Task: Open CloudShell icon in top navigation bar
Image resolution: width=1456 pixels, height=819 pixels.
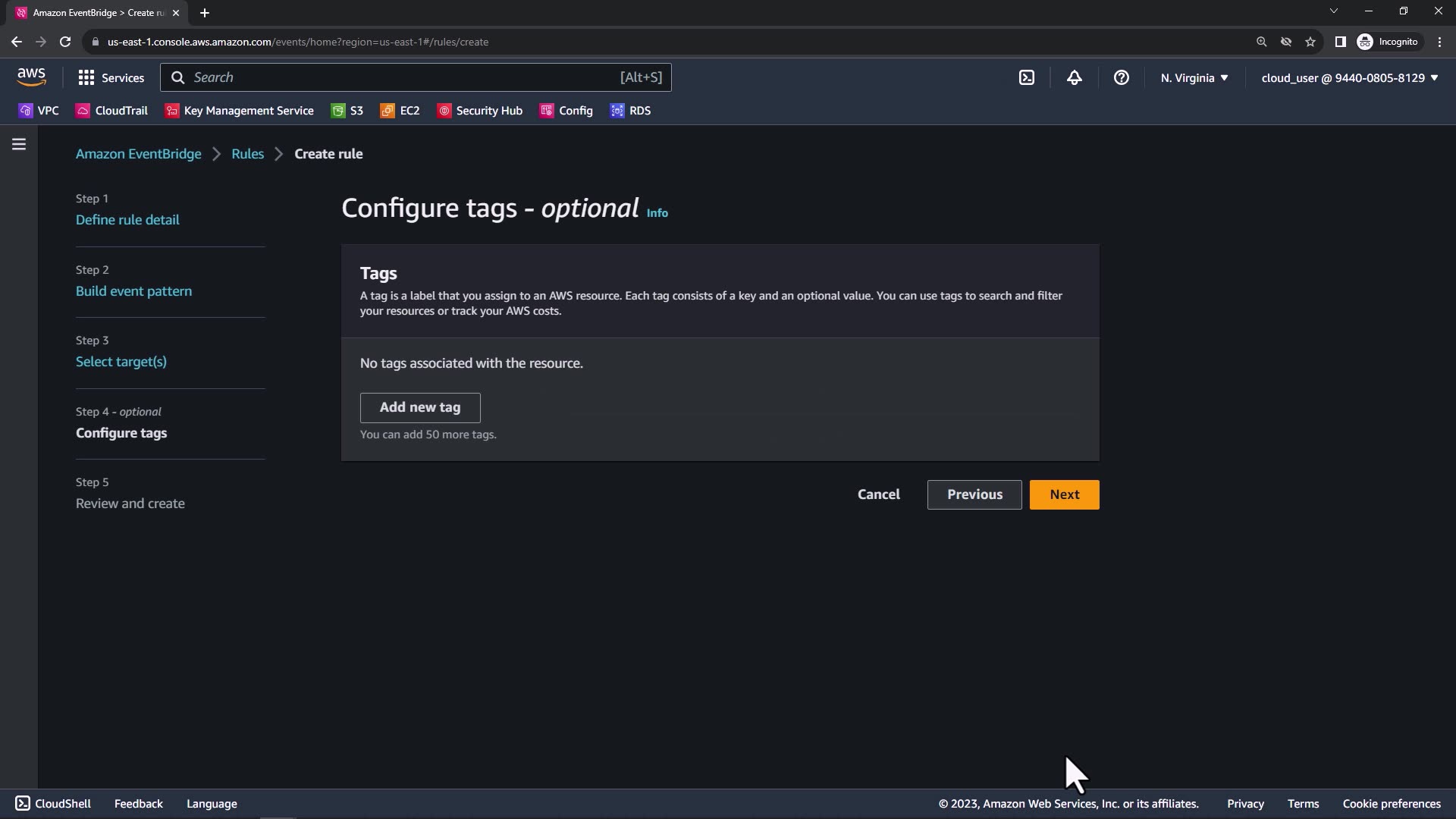Action: [1026, 77]
